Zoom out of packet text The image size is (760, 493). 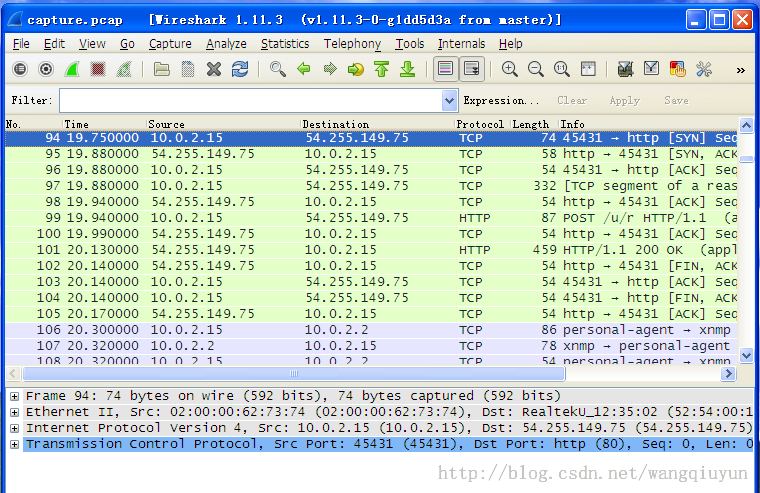coord(536,69)
